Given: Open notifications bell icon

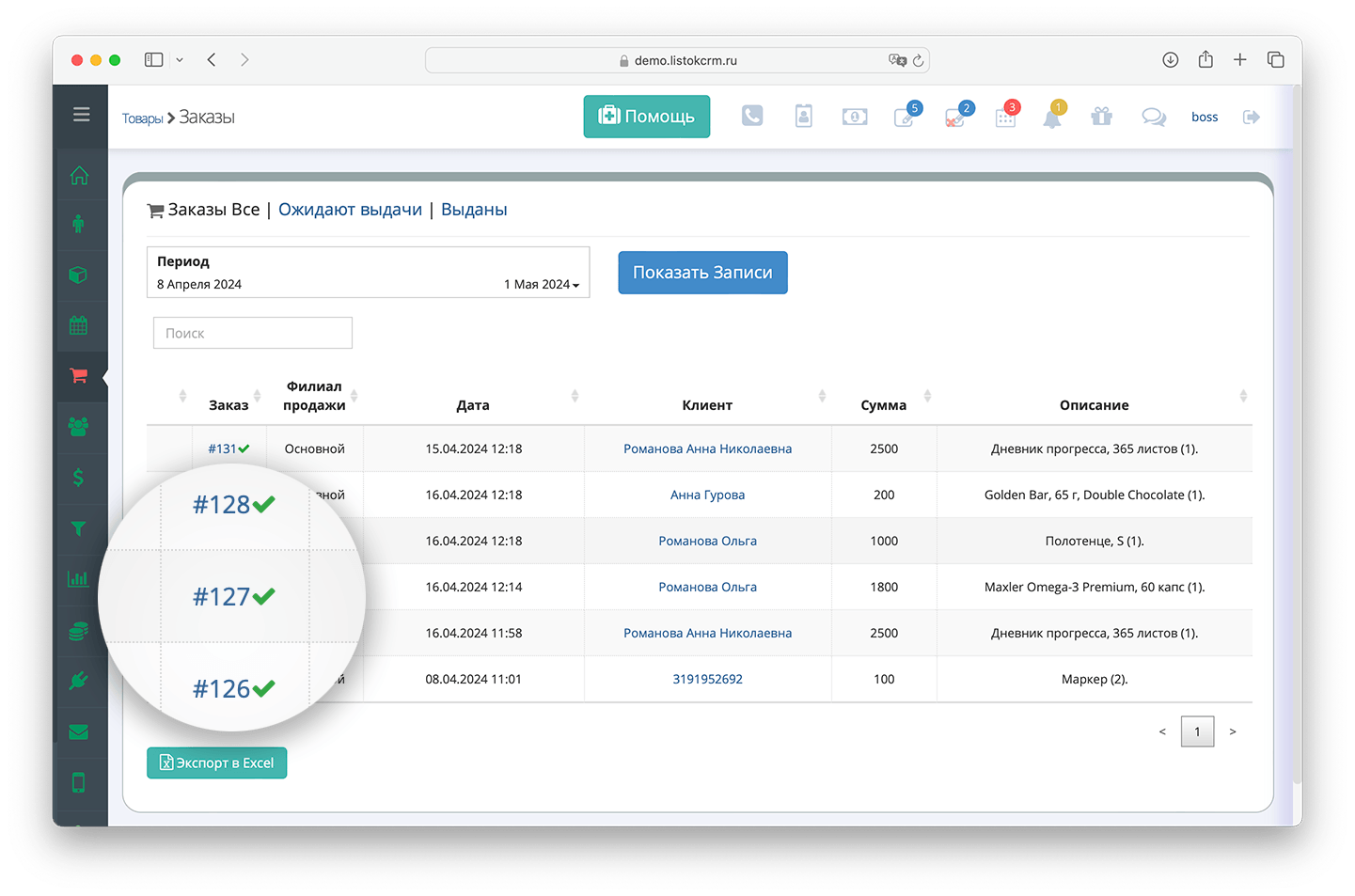Looking at the screenshot, I should coord(1052,117).
